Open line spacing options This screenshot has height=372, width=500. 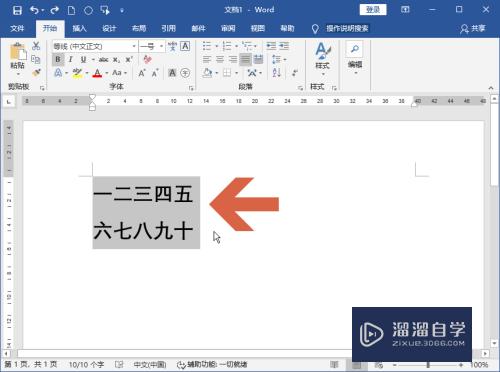click(279, 60)
